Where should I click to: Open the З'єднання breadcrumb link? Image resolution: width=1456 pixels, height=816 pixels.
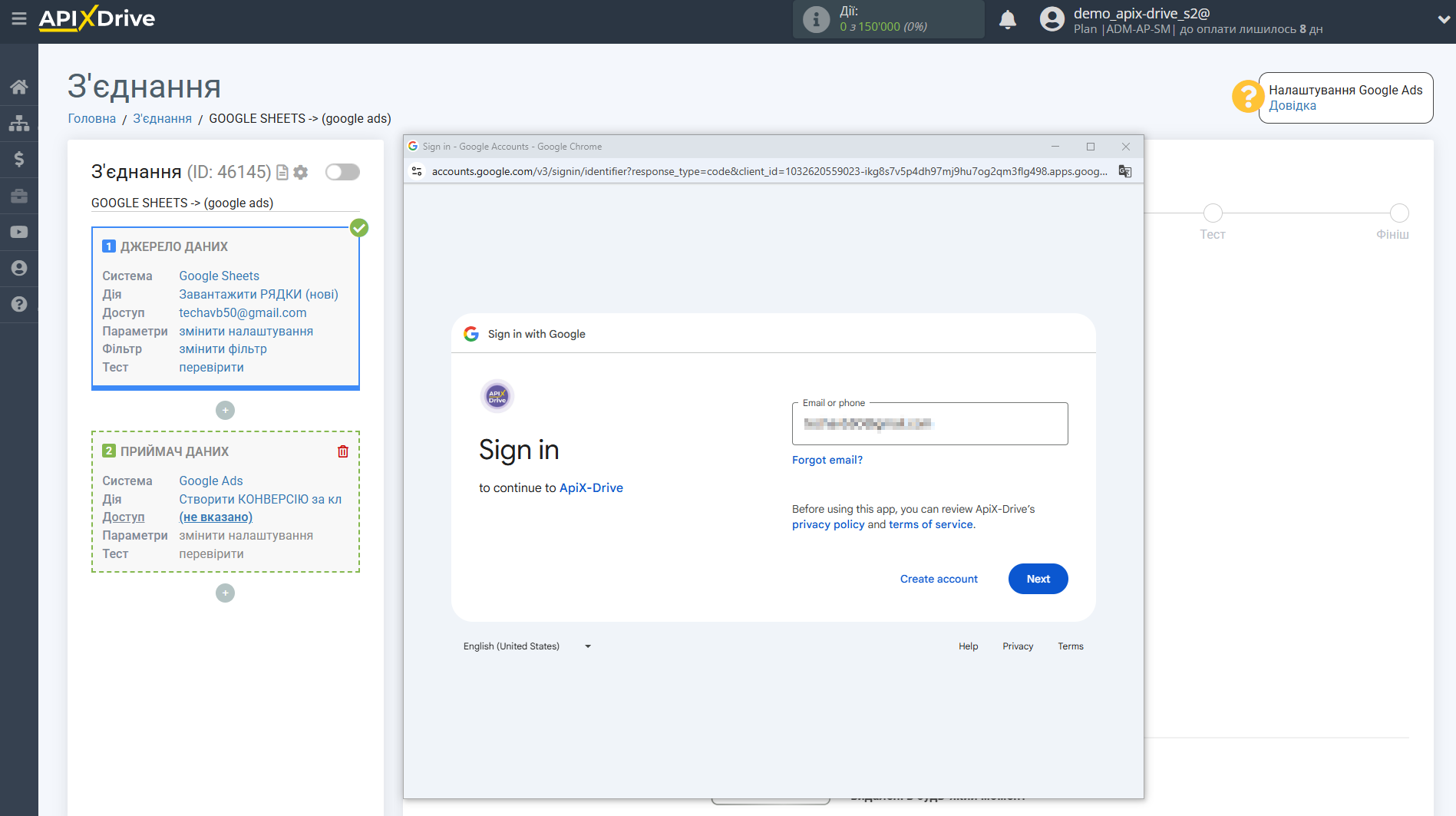tap(162, 118)
